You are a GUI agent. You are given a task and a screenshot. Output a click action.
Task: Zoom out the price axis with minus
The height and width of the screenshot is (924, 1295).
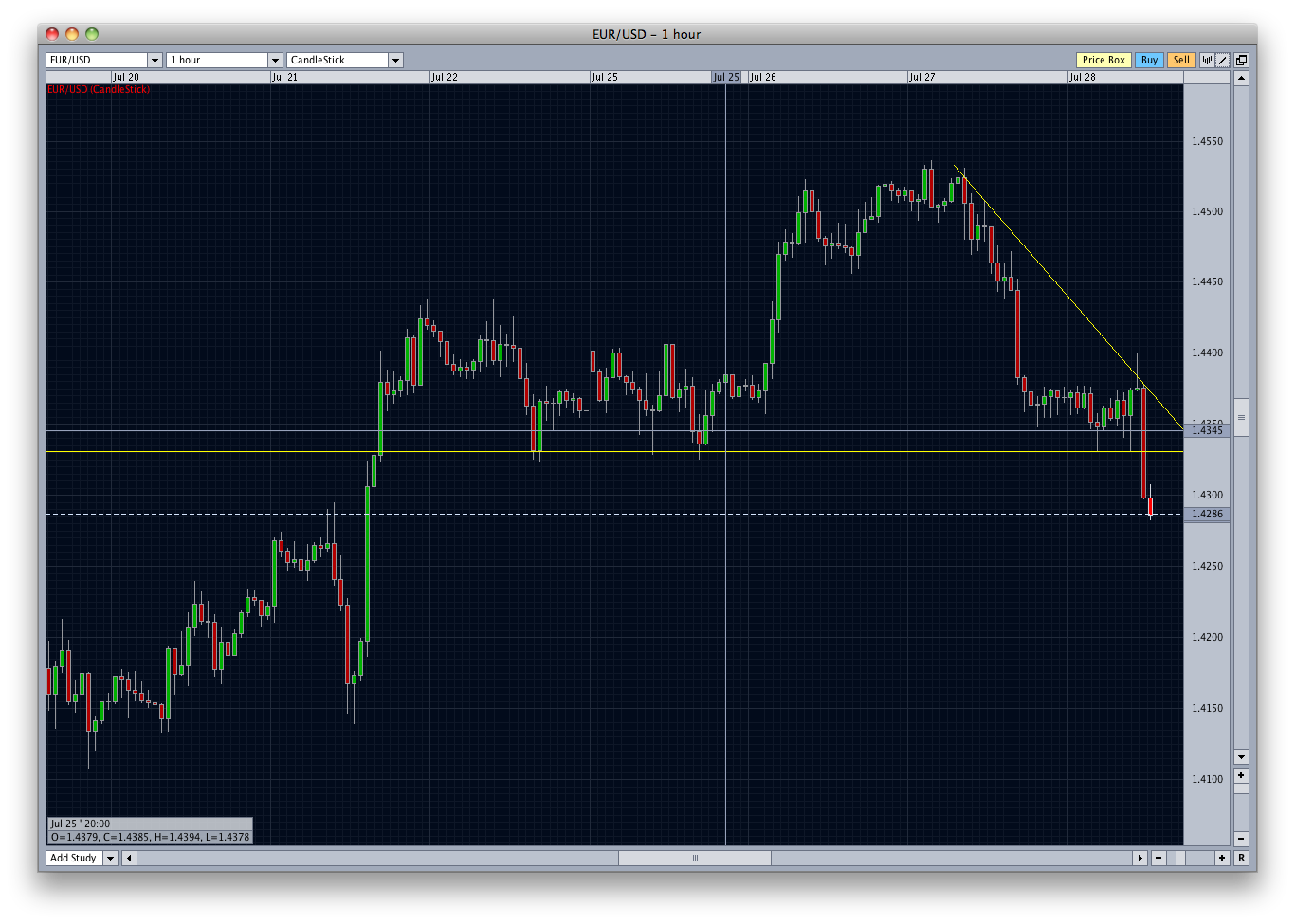click(x=1241, y=839)
